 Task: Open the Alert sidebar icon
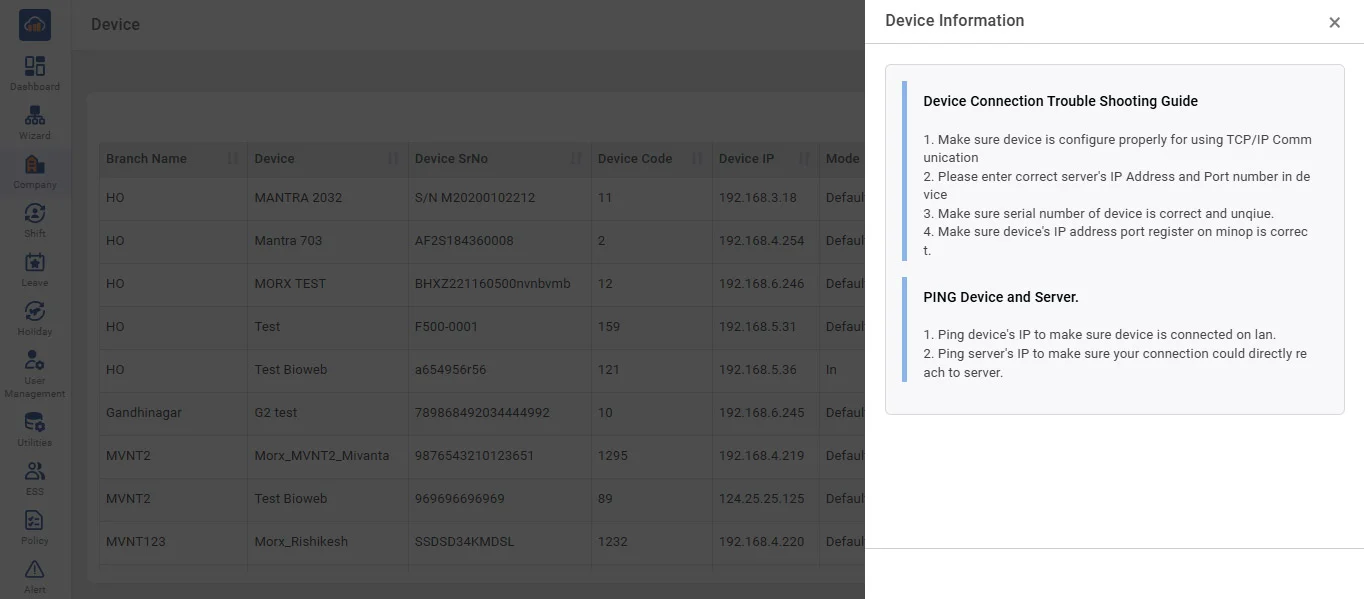(35, 571)
